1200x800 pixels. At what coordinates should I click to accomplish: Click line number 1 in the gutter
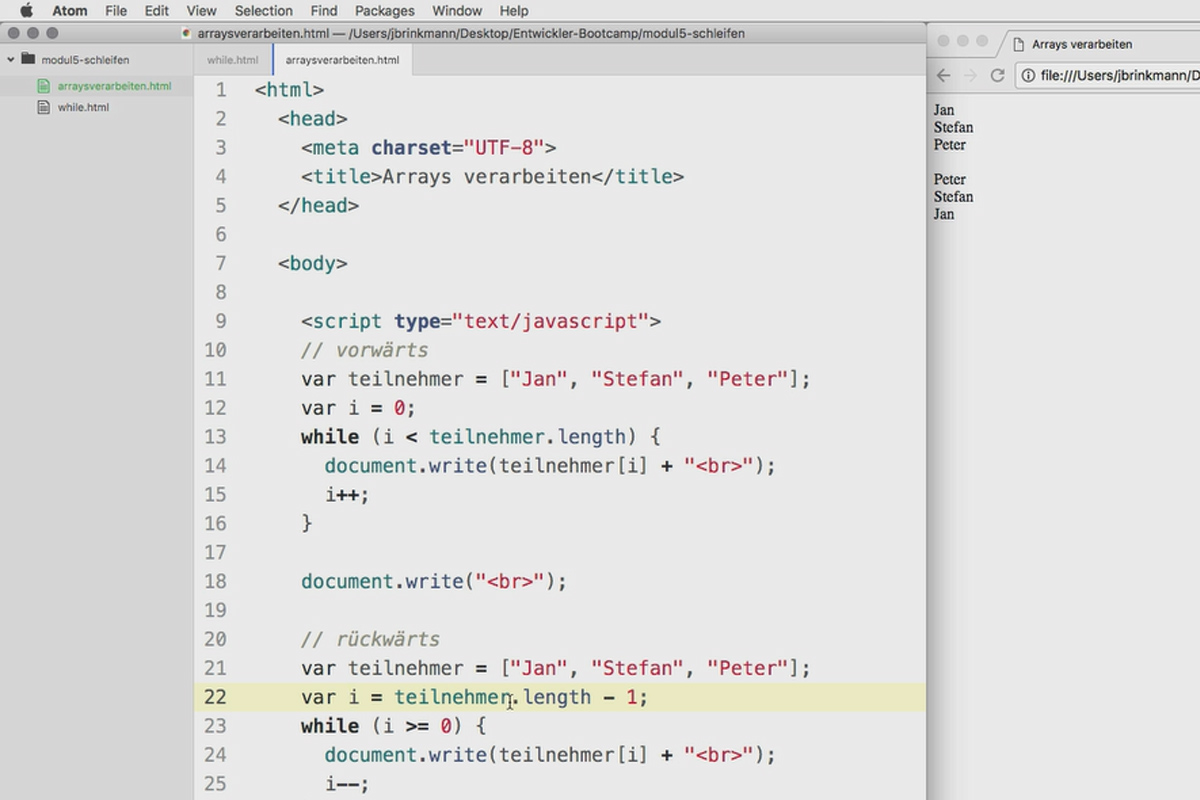click(221, 90)
